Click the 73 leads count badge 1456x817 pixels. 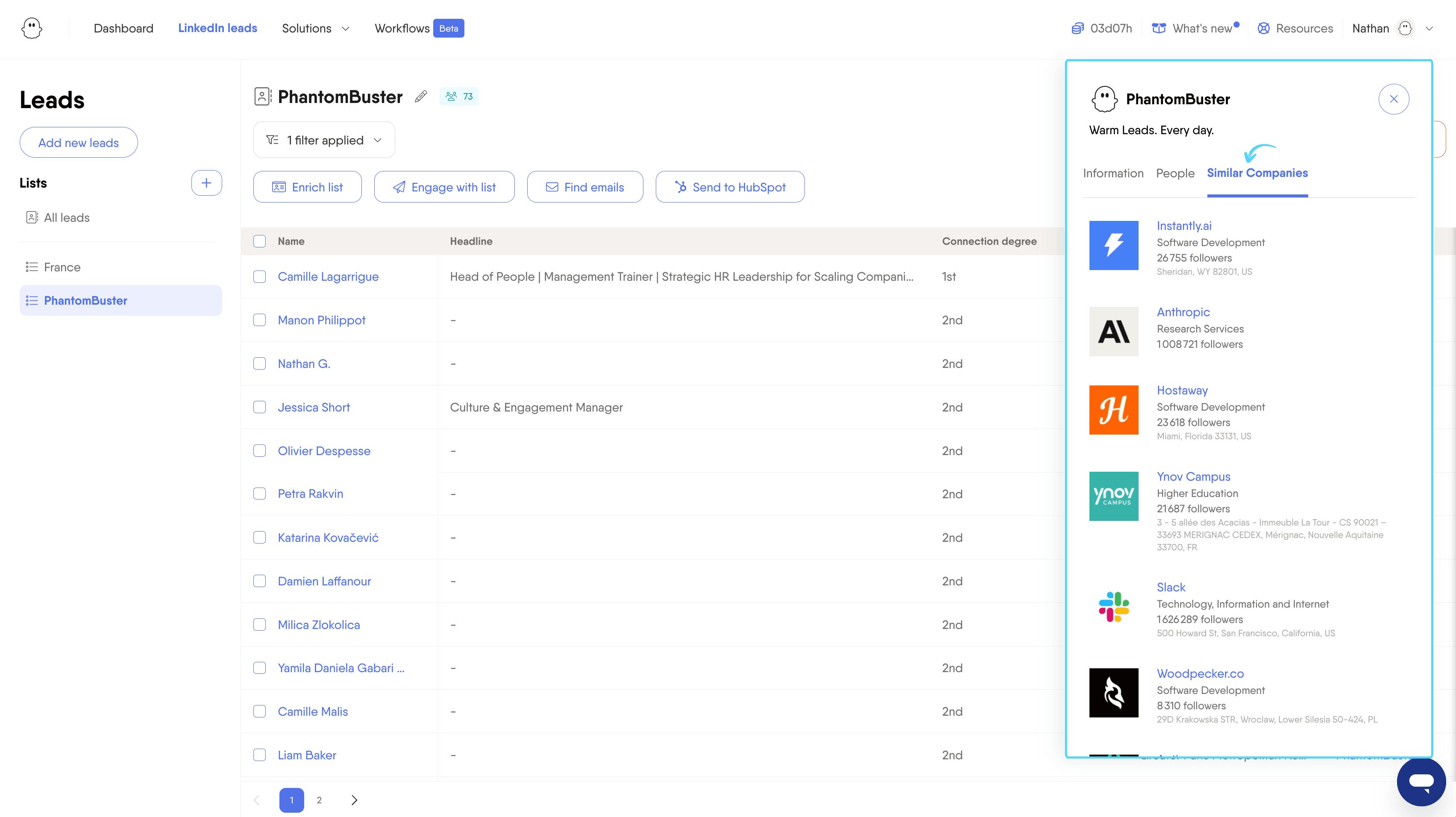pyautogui.click(x=459, y=97)
